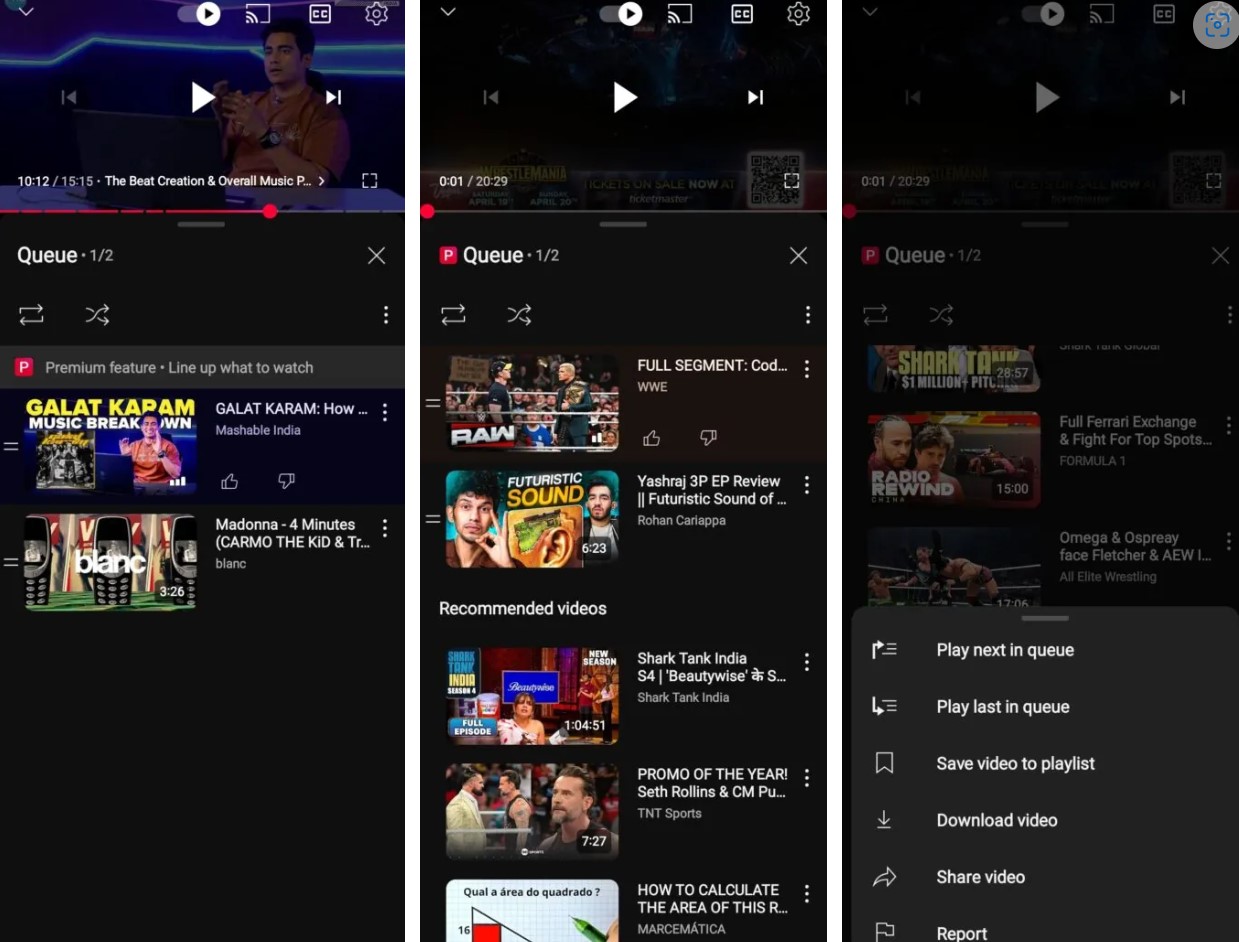
Task: Shuffle the queue above the Premium feature banner
Action: point(97,315)
